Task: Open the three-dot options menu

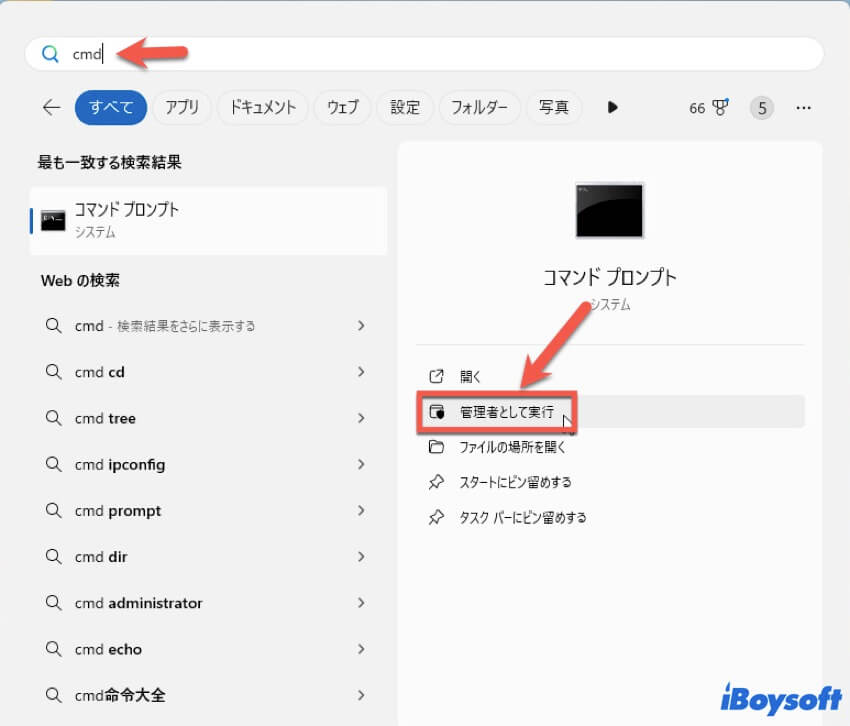Action: pyautogui.click(x=803, y=108)
